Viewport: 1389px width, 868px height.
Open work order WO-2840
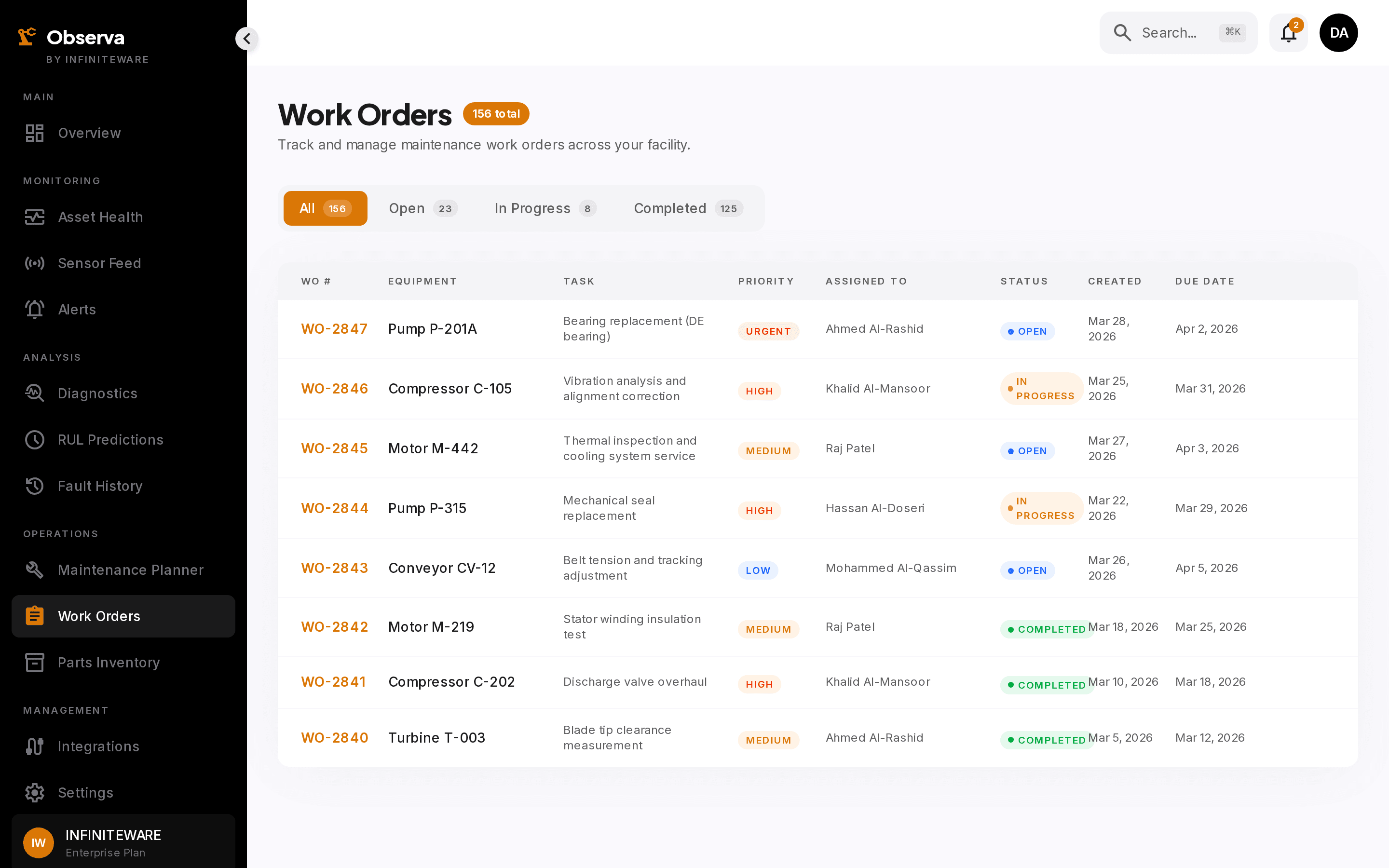click(334, 738)
